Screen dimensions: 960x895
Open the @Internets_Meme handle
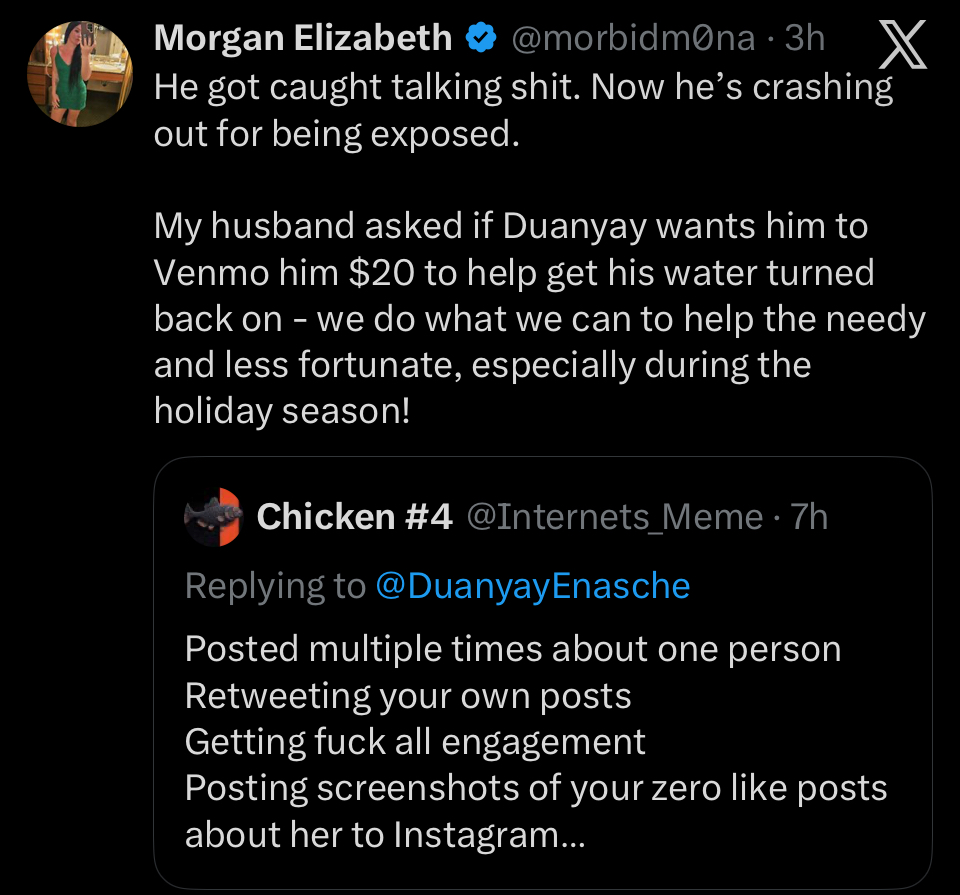[x=615, y=516]
